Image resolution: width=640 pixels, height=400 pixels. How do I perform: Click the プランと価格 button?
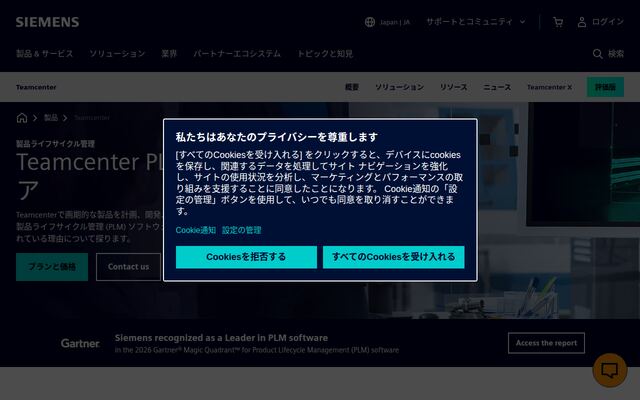pyautogui.click(x=52, y=267)
